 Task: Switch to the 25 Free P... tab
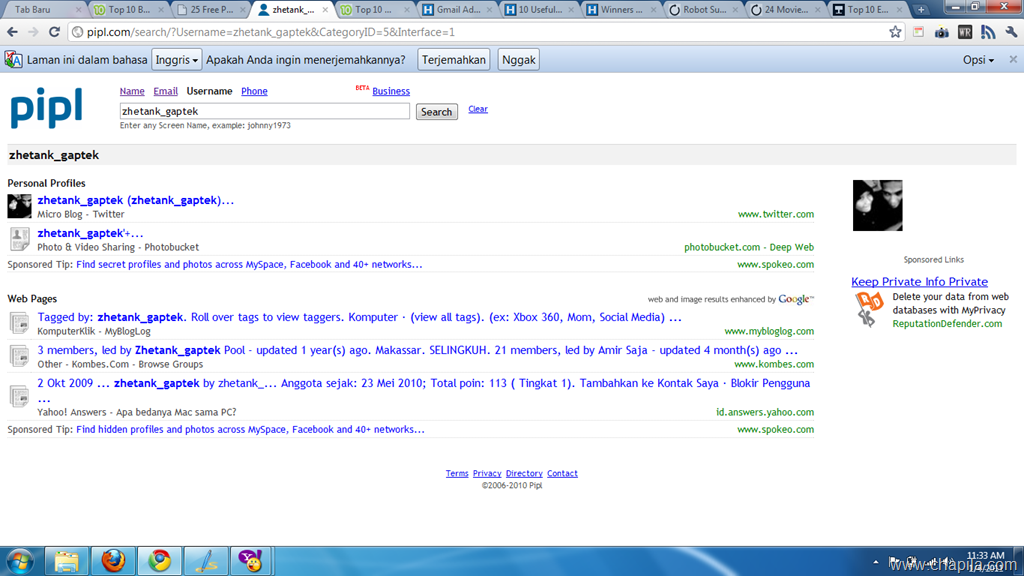point(212,10)
